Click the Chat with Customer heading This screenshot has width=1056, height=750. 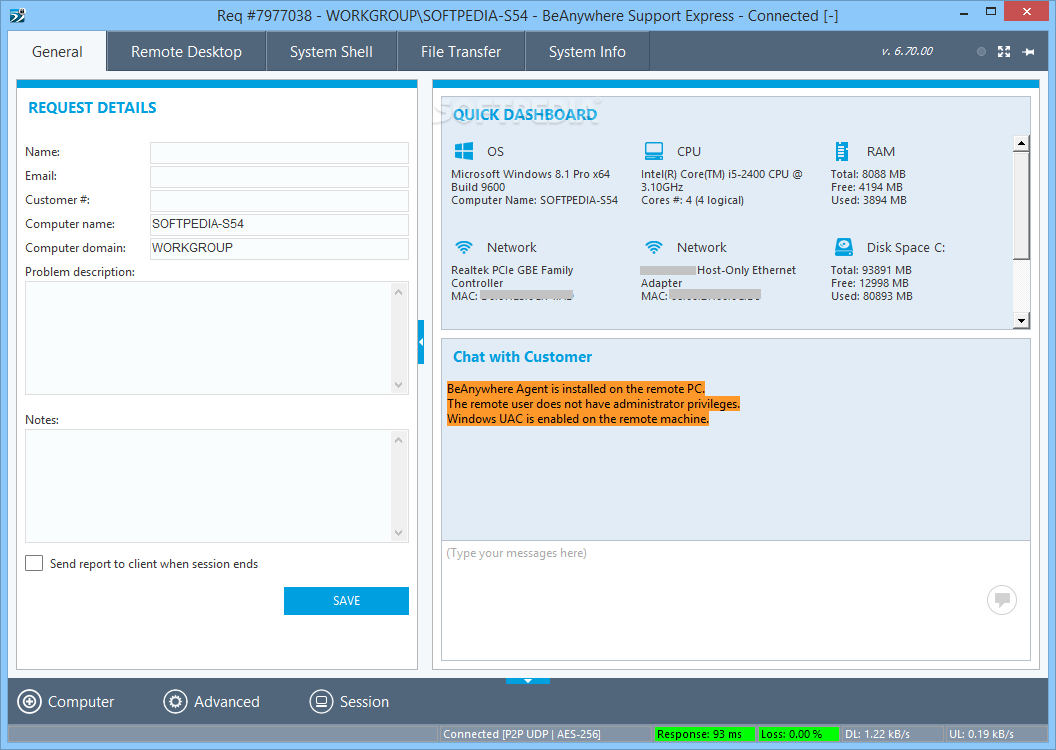coord(523,357)
